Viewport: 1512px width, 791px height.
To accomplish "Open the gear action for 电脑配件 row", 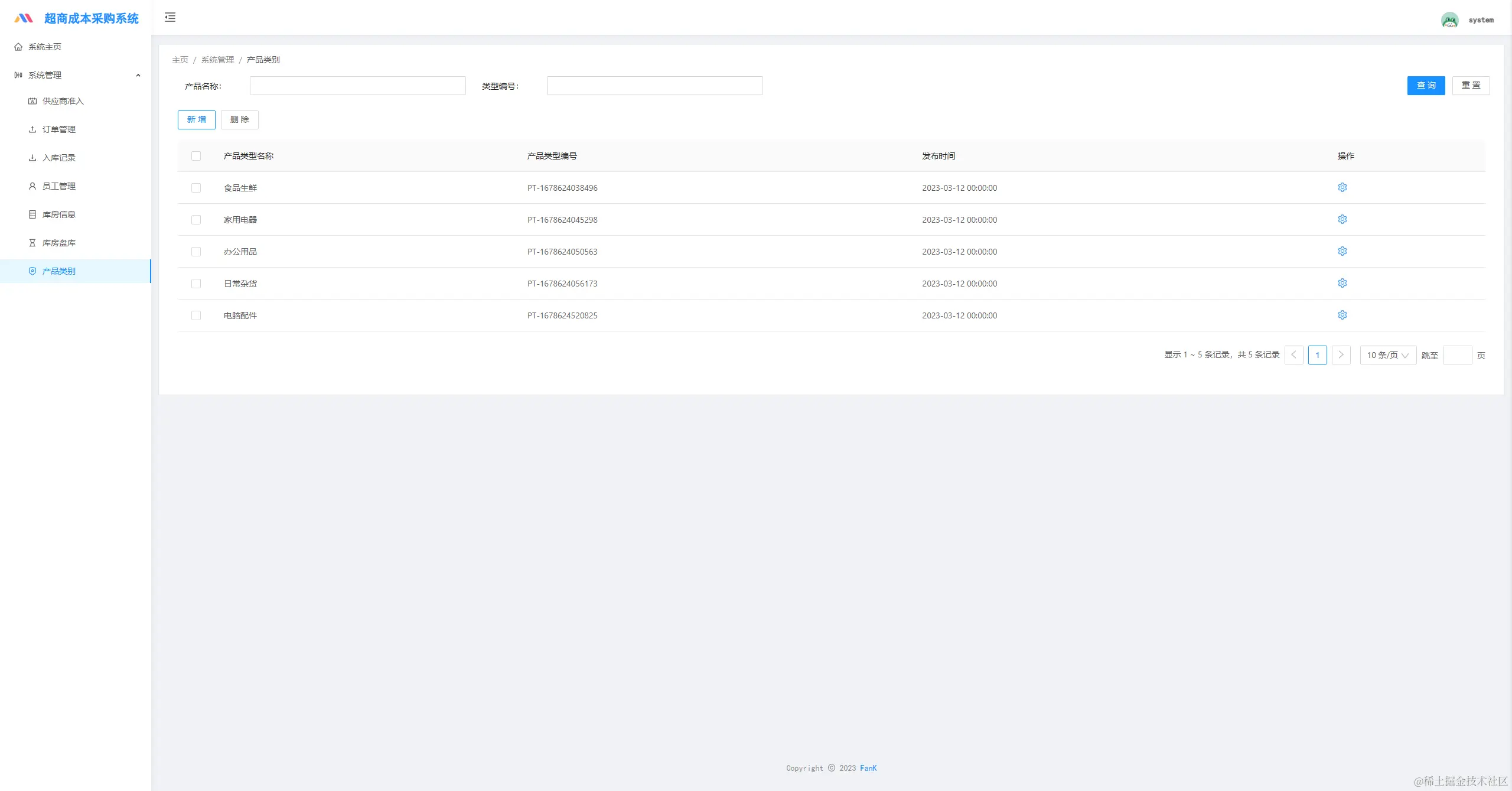I will pyautogui.click(x=1342, y=315).
